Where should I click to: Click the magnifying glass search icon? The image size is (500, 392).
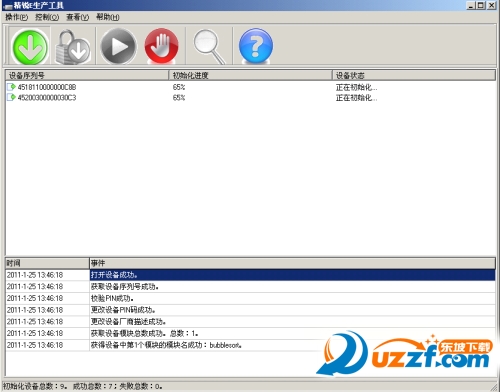pyautogui.click(x=209, y=46)
